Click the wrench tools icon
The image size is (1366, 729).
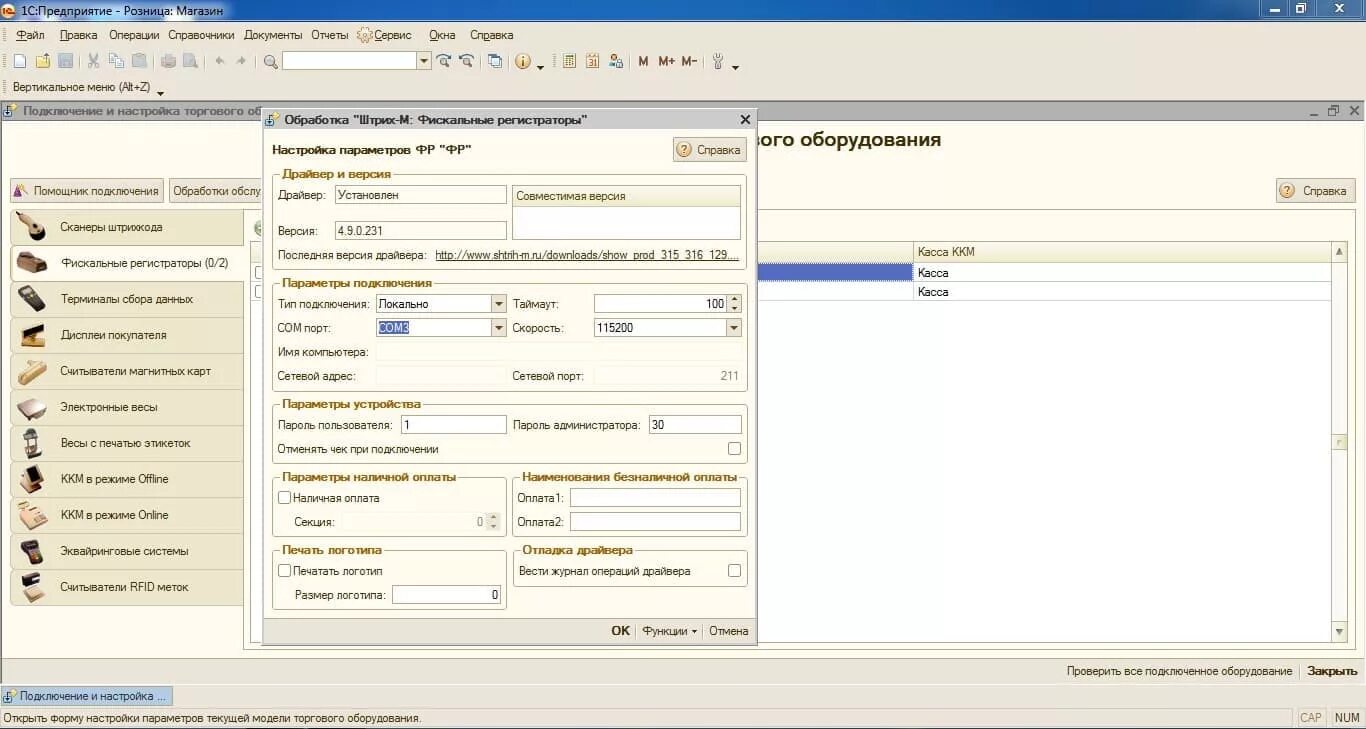tap(718, 61)
